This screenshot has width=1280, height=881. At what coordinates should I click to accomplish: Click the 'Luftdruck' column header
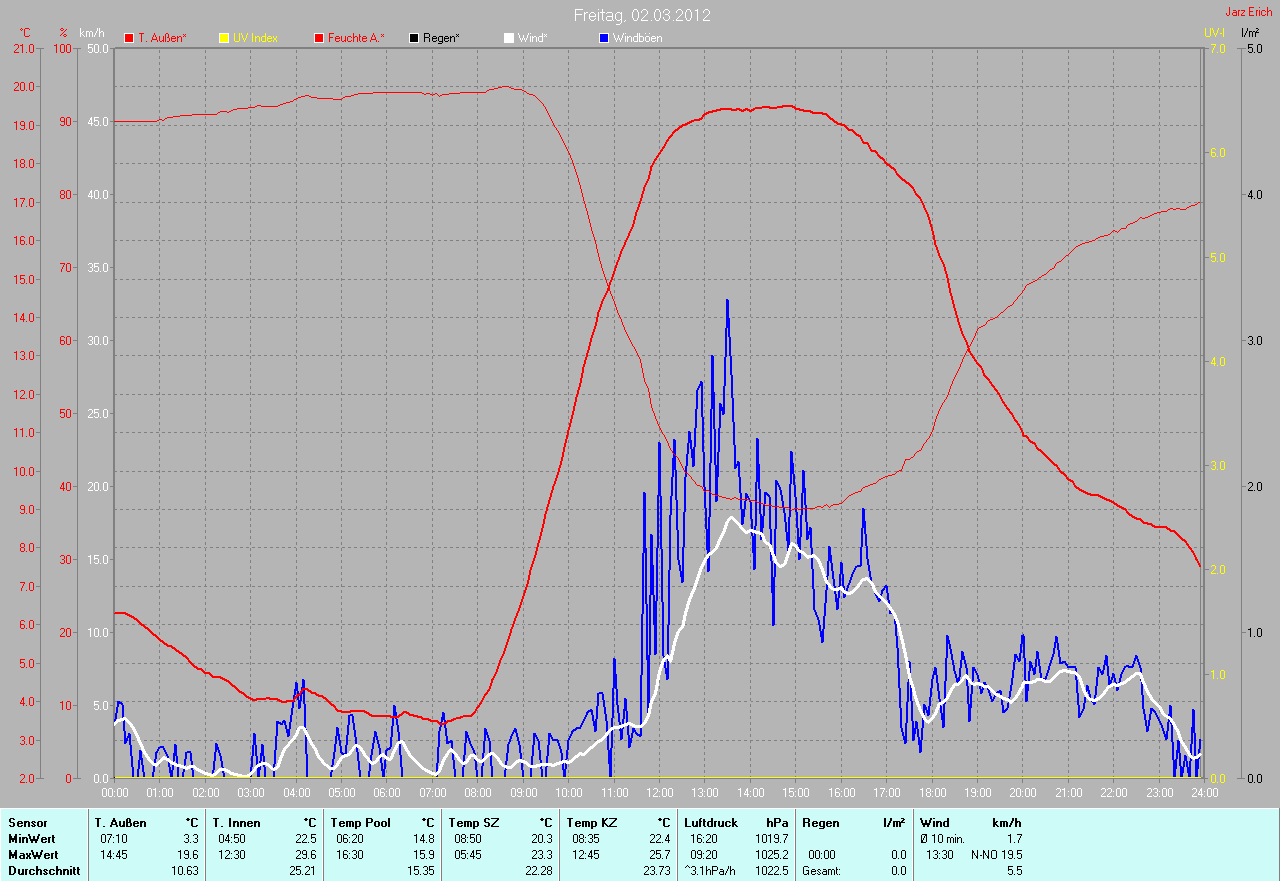point(711,823)
